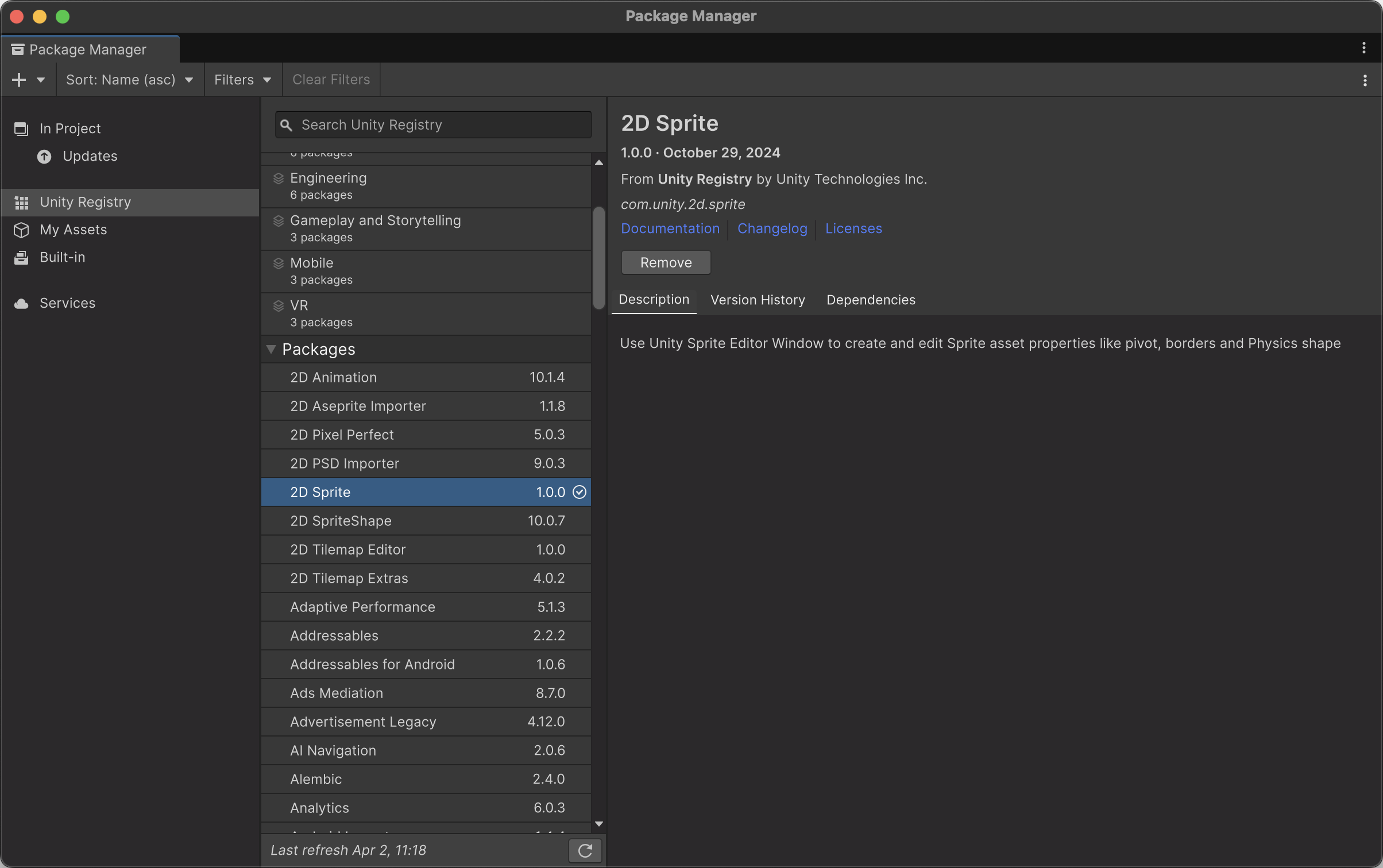This screenshot has width=1383, height=868.
Task: Click the search magnifier icon
Action: [286, 125]
